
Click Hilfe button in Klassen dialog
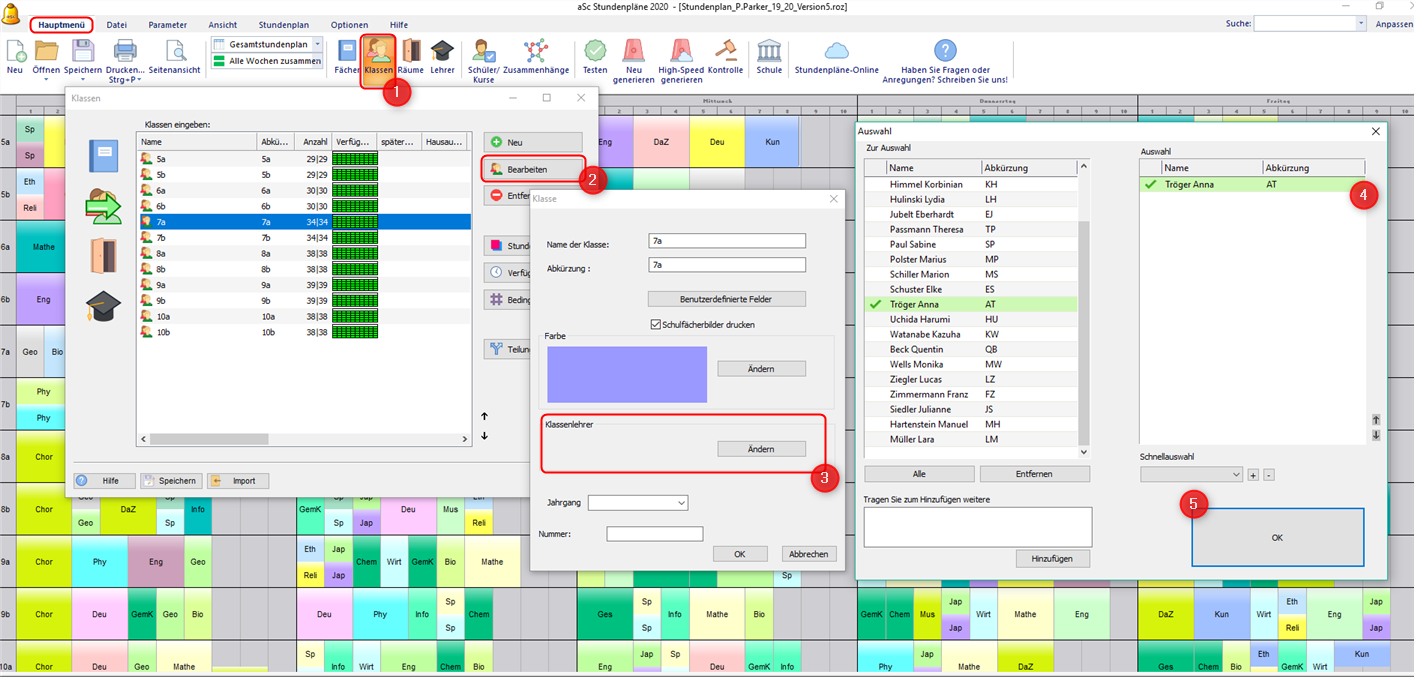tap(103, 481)
